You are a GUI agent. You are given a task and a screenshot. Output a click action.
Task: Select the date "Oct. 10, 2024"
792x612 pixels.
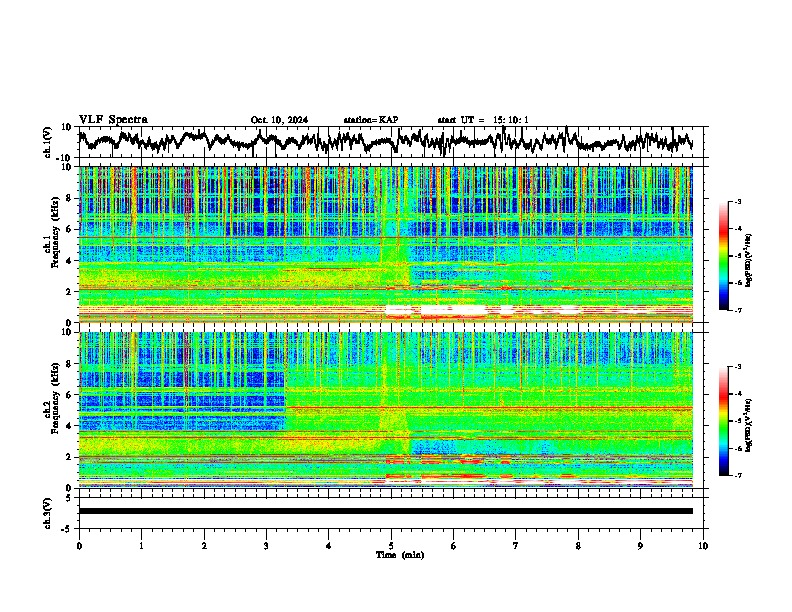coord(279,120)
